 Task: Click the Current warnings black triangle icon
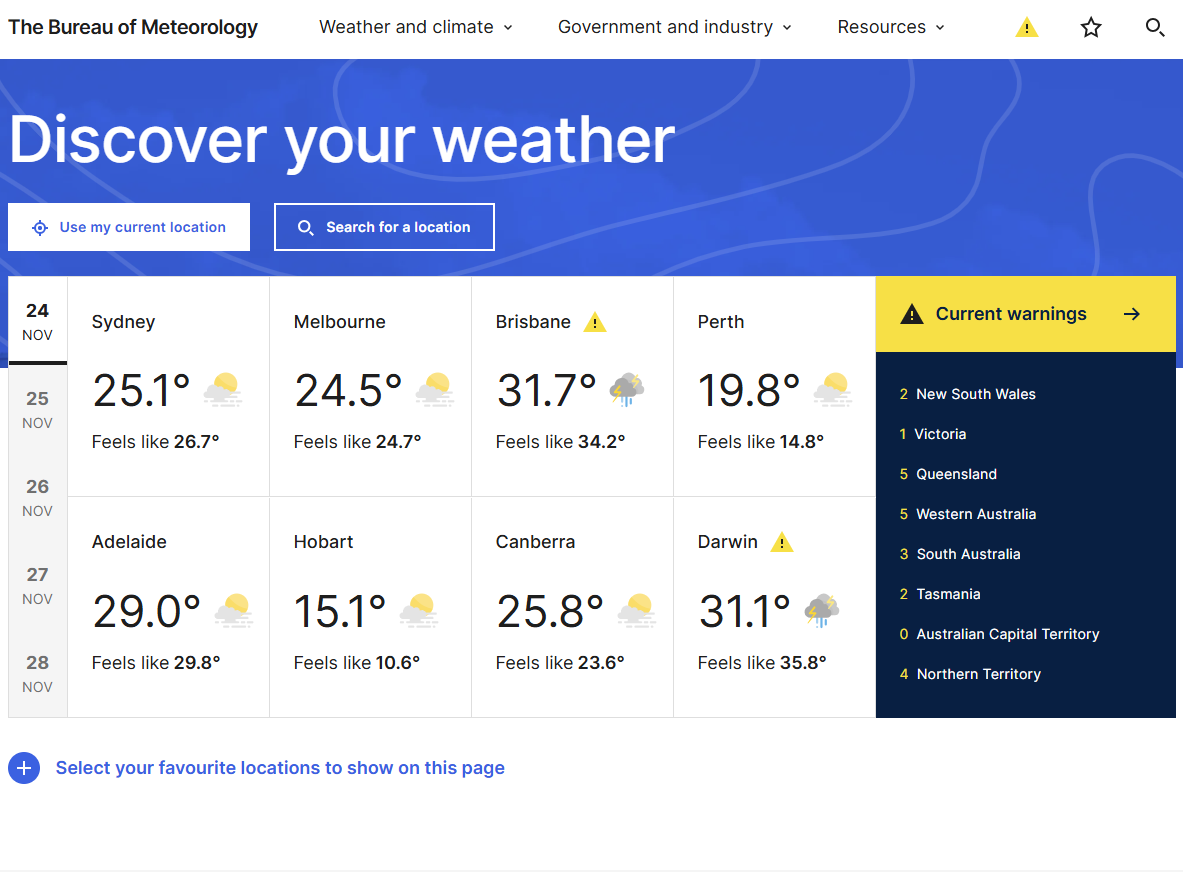[x=911, y=314]
